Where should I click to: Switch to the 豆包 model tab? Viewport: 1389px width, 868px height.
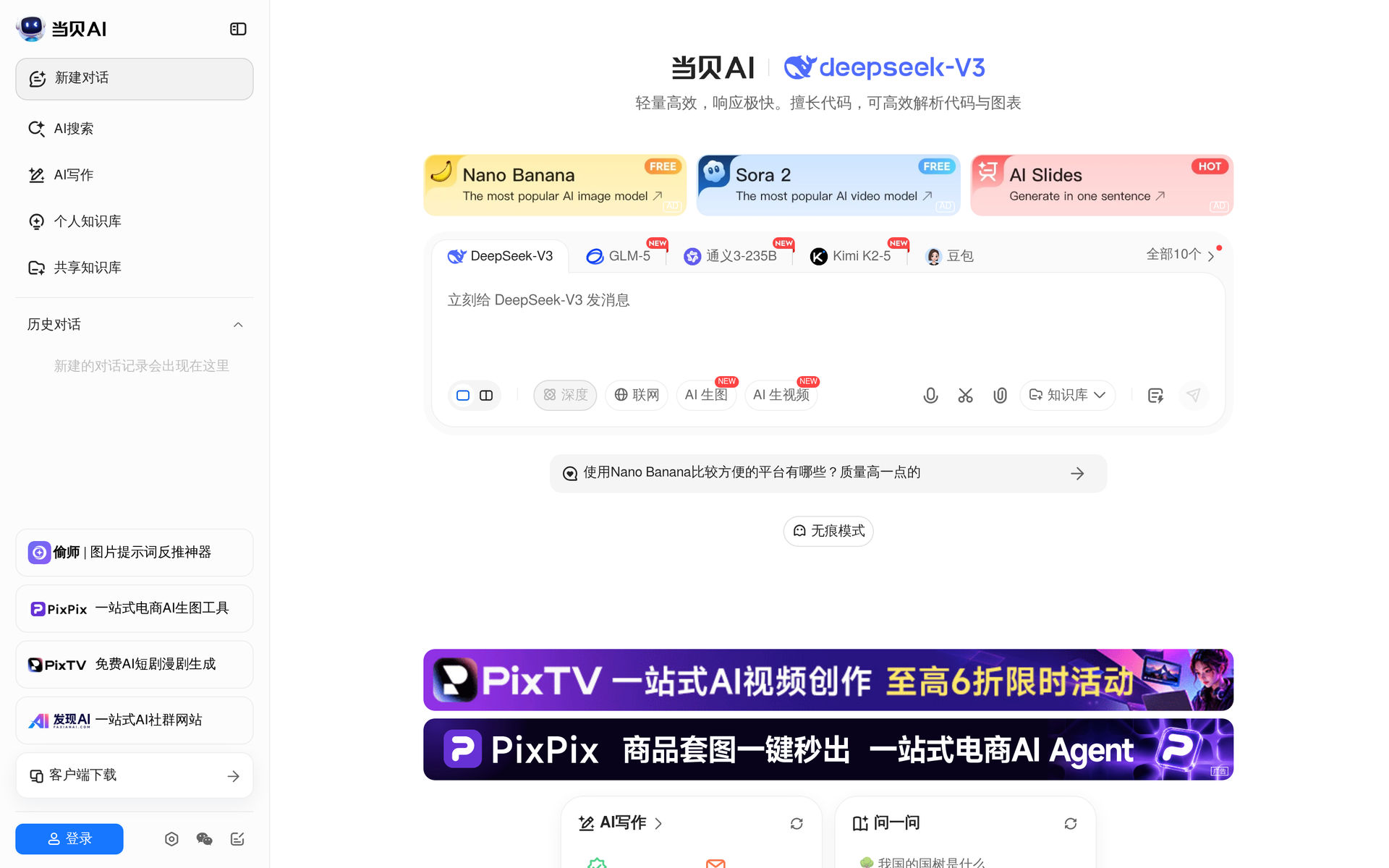pos(950,256)
